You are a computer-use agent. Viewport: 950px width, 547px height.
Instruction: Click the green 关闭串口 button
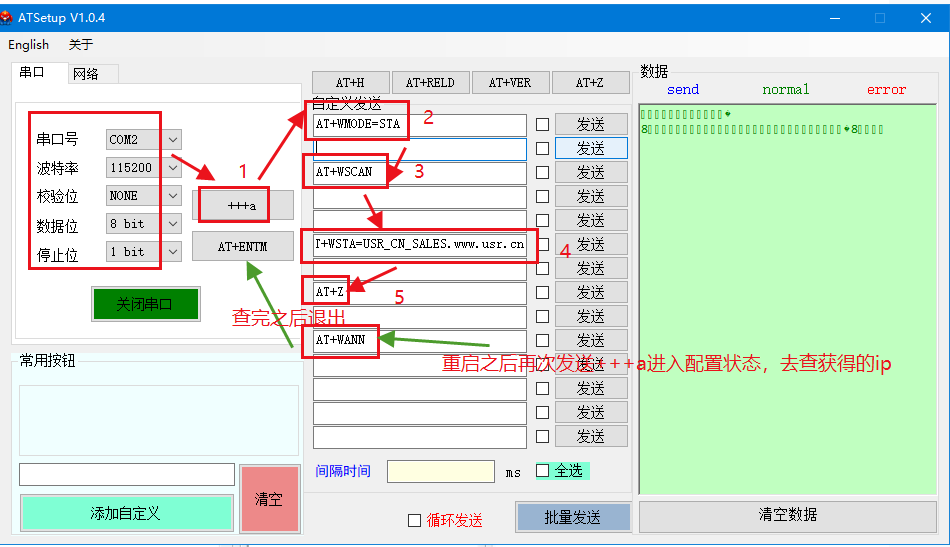(145, 304)
